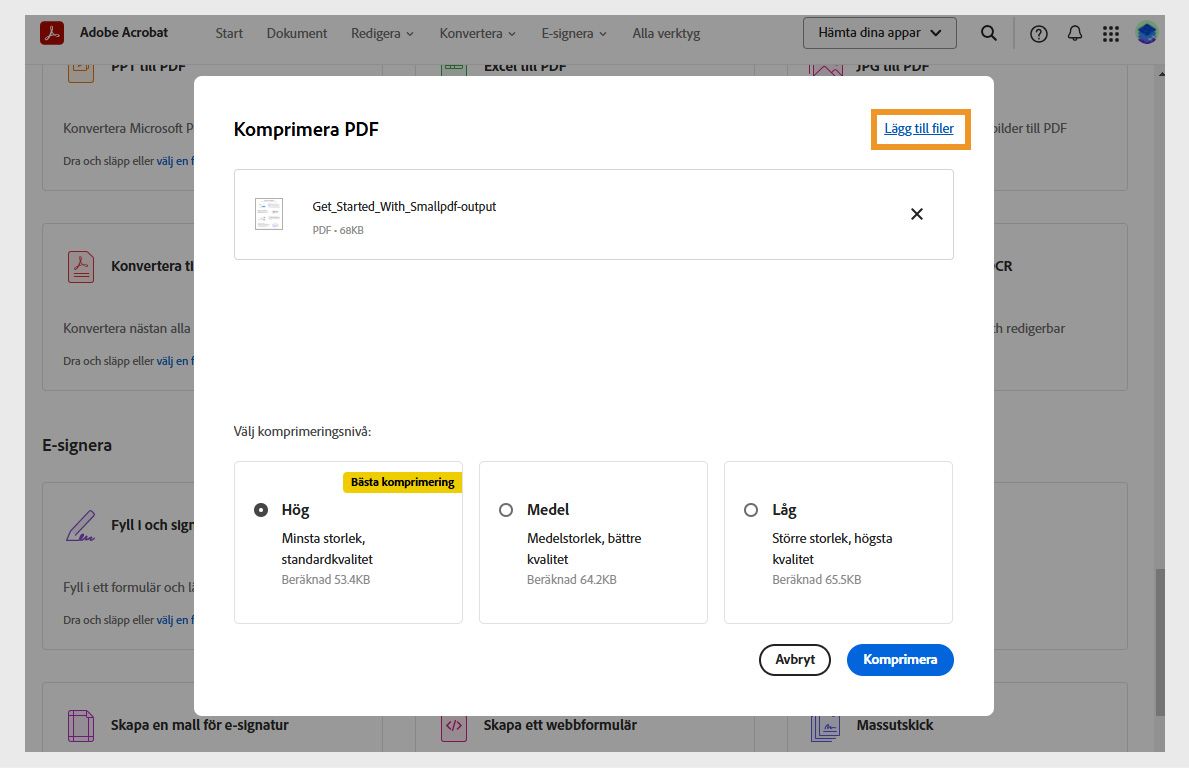This screenshot has width=1189, height=768.
Task: Expand the Hämta dina appar dropdown
Action: tap(878, 33)
